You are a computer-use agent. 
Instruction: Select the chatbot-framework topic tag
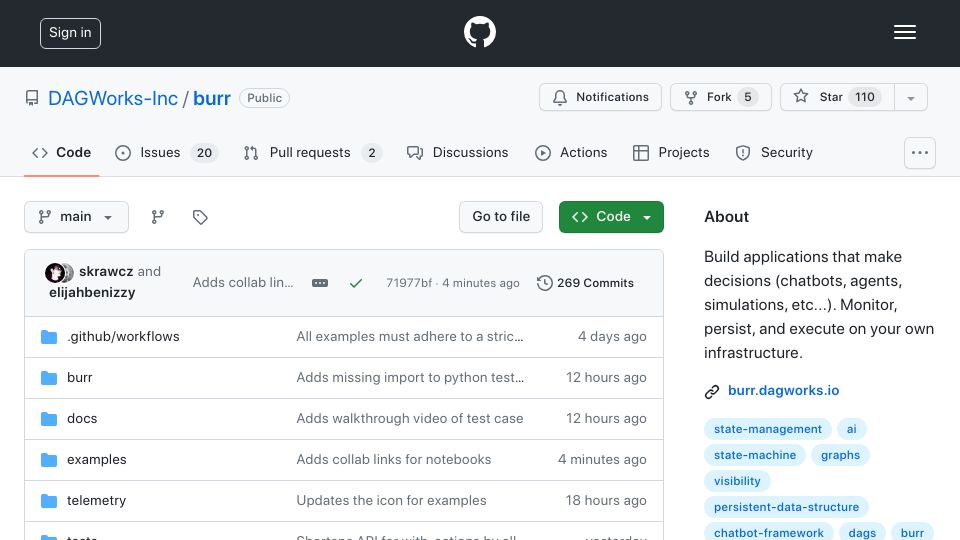[768, 533]
